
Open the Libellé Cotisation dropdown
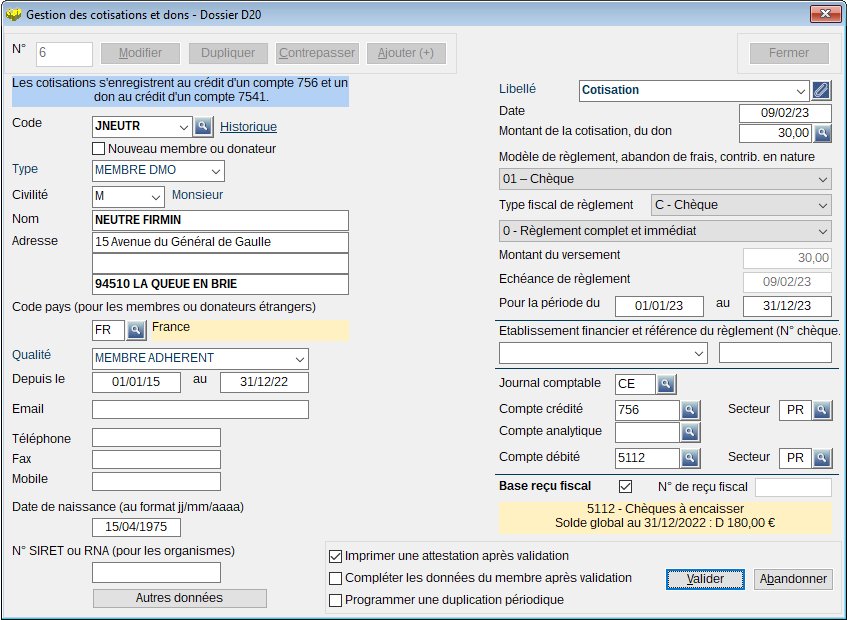pos(801,91)
